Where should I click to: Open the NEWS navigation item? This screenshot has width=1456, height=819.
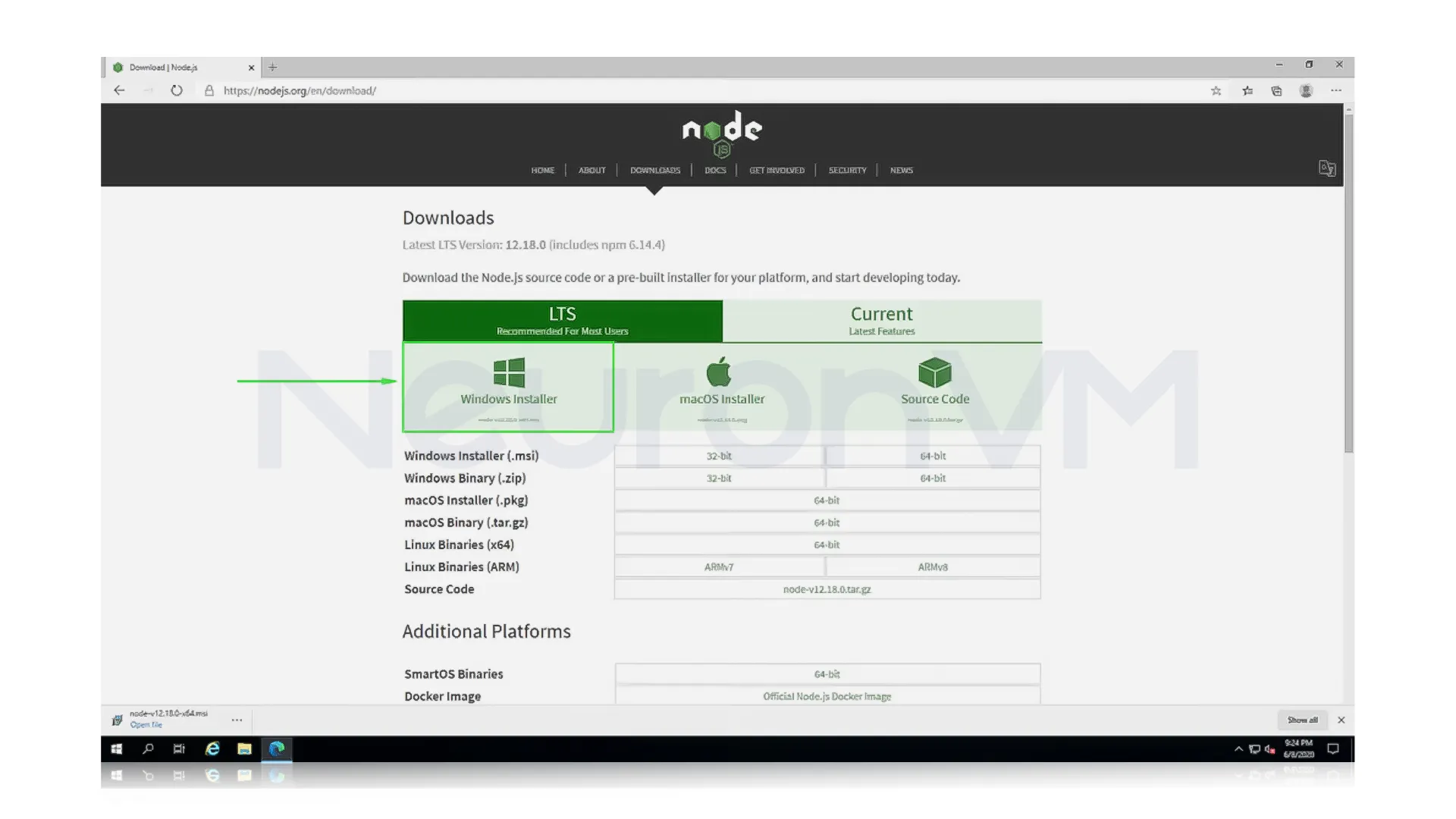[x=901, y=170]
